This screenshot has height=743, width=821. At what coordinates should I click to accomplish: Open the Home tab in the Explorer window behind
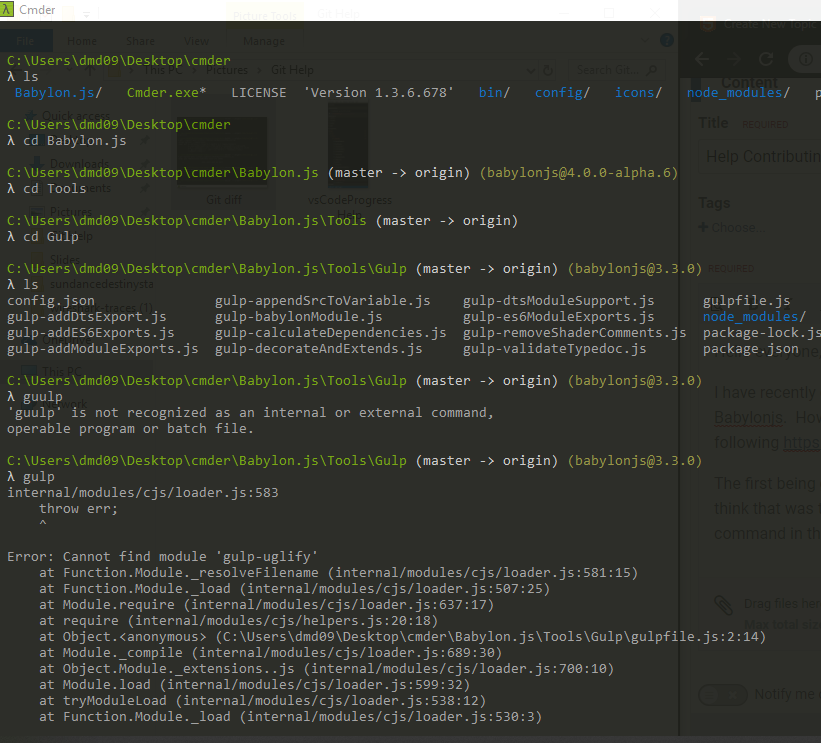point(82,41)
